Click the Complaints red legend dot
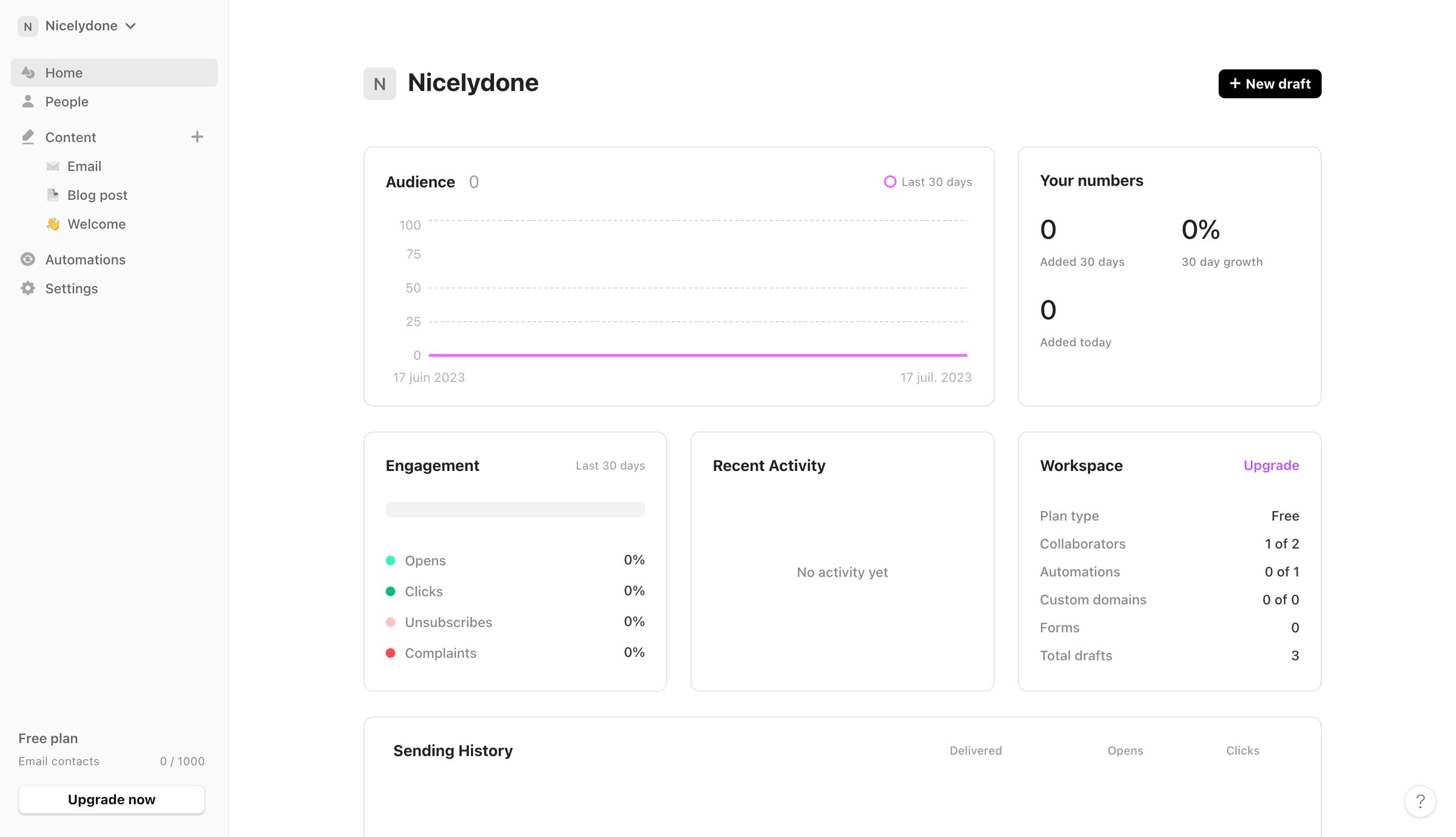 391,653
